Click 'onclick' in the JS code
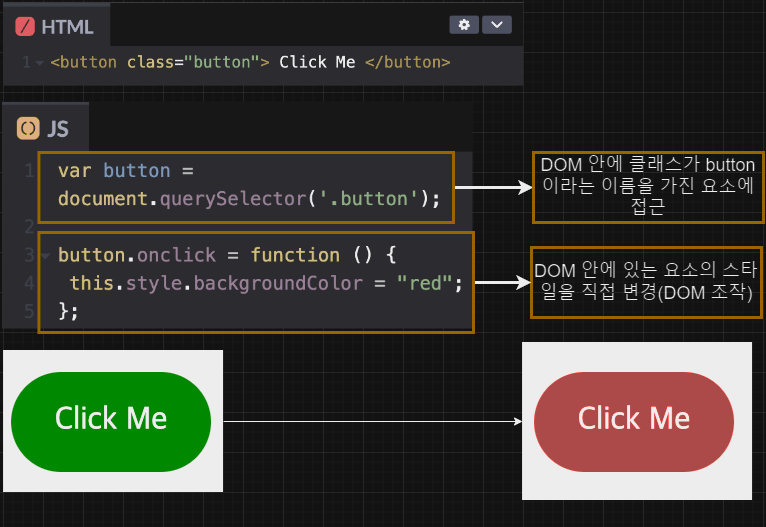 (x=176, y=255)
